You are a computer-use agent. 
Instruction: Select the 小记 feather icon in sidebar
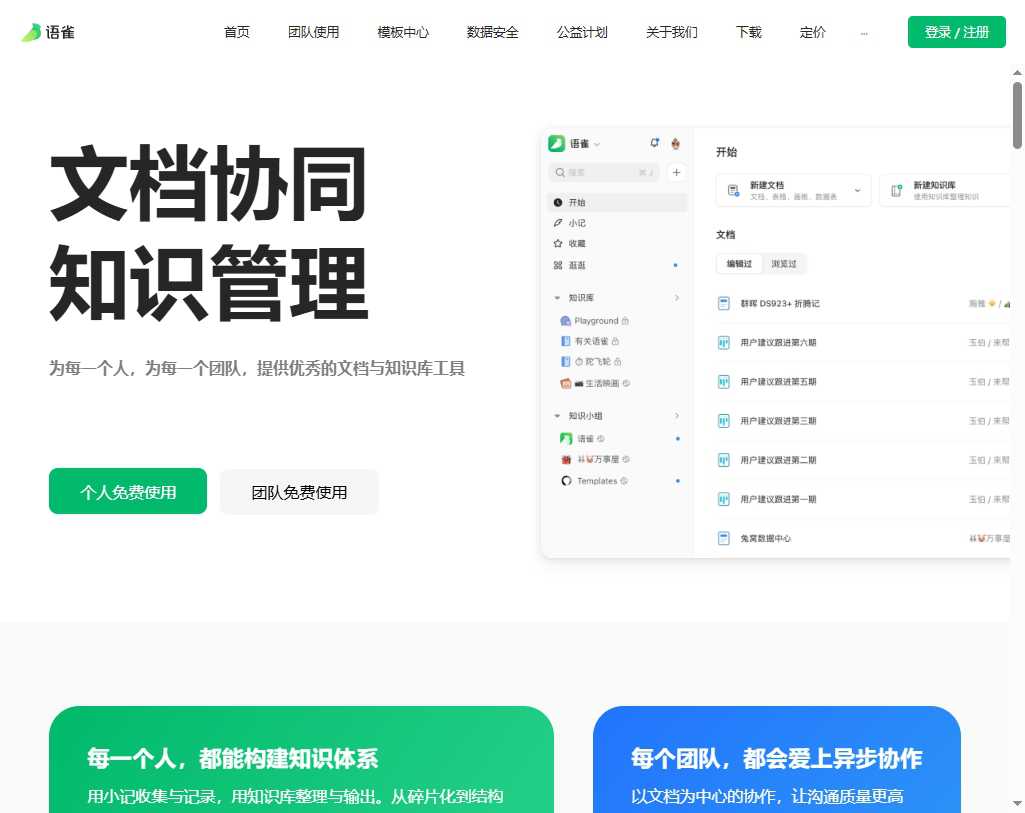pyautogui.click(x=558, y=223)
